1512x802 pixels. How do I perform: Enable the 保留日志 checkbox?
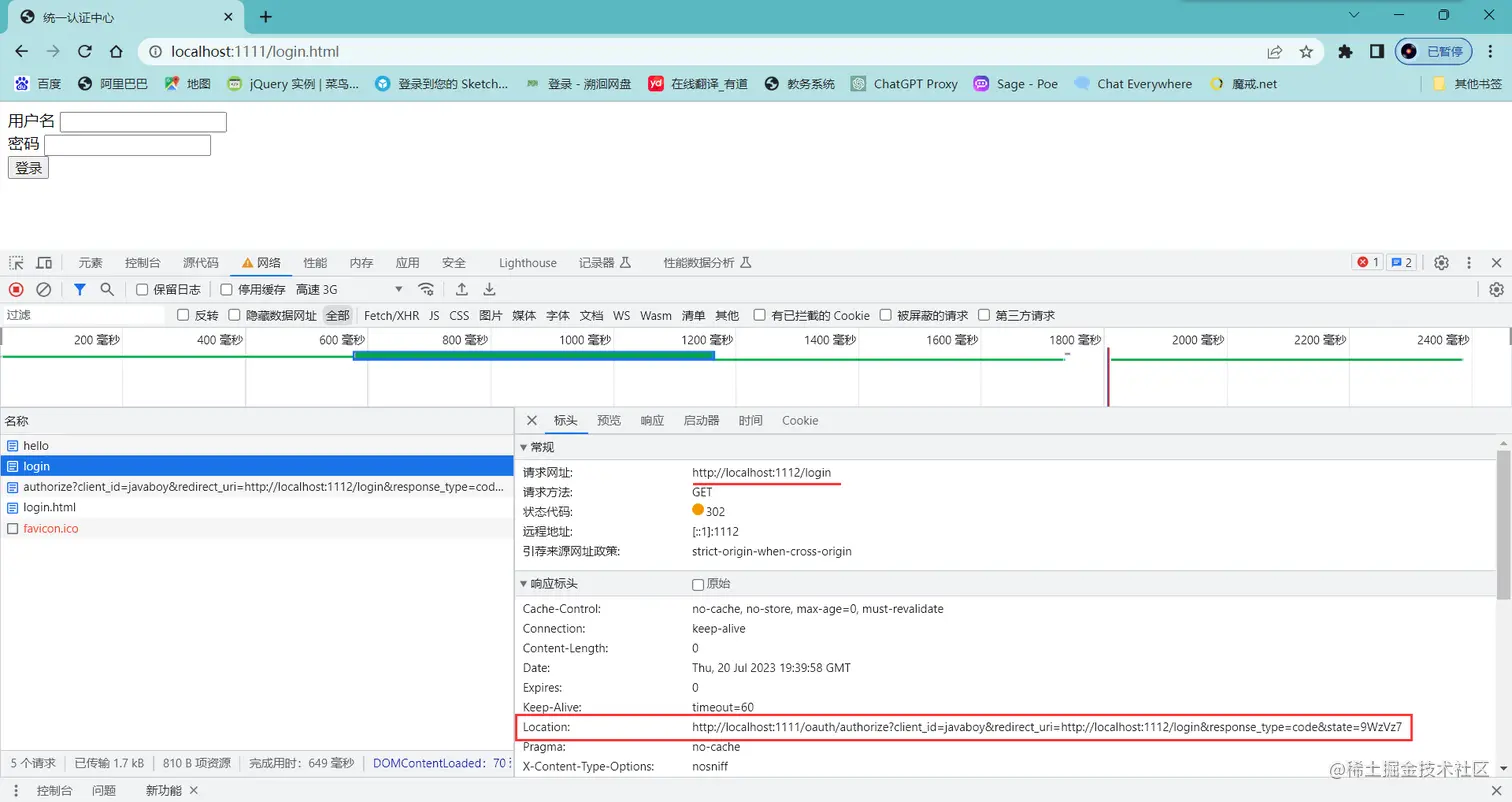pyautogui.click(x=142, y=290)
